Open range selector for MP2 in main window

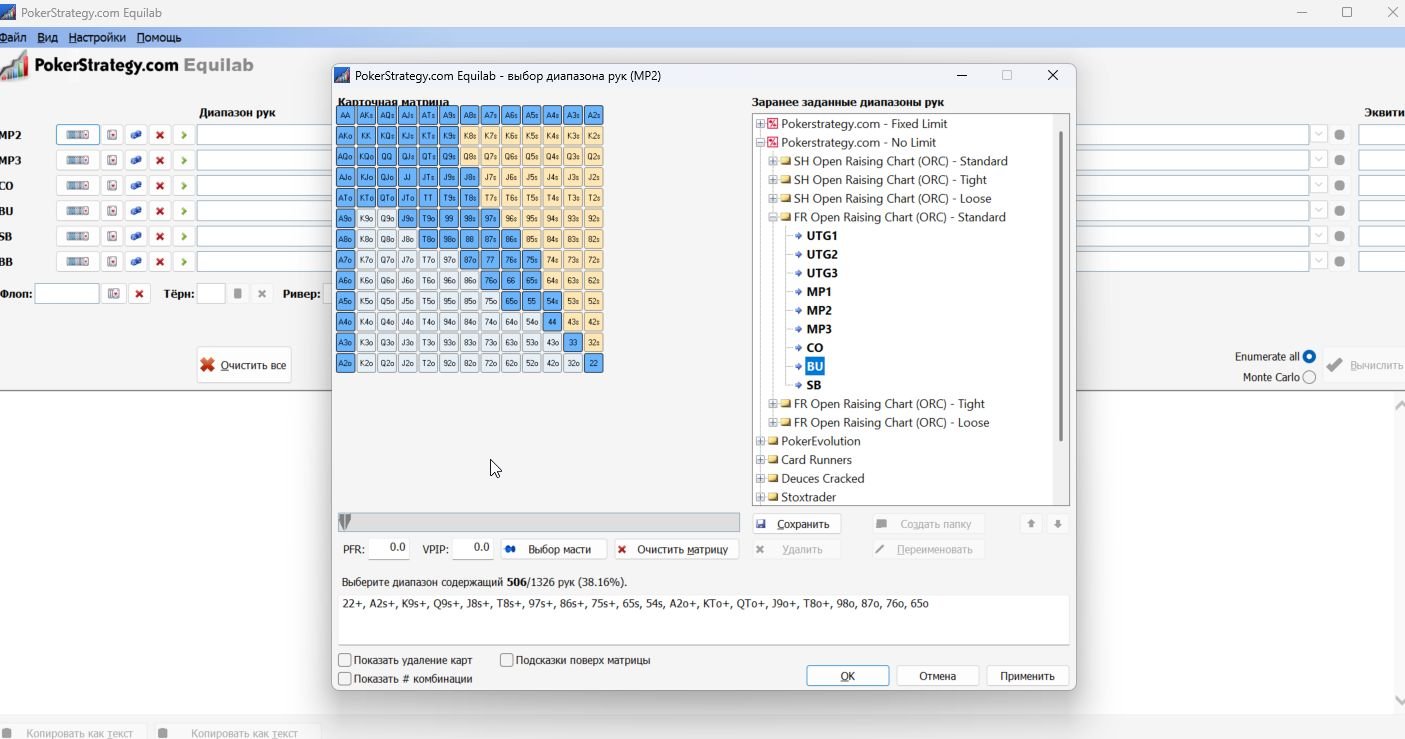[x=78, y=135]
